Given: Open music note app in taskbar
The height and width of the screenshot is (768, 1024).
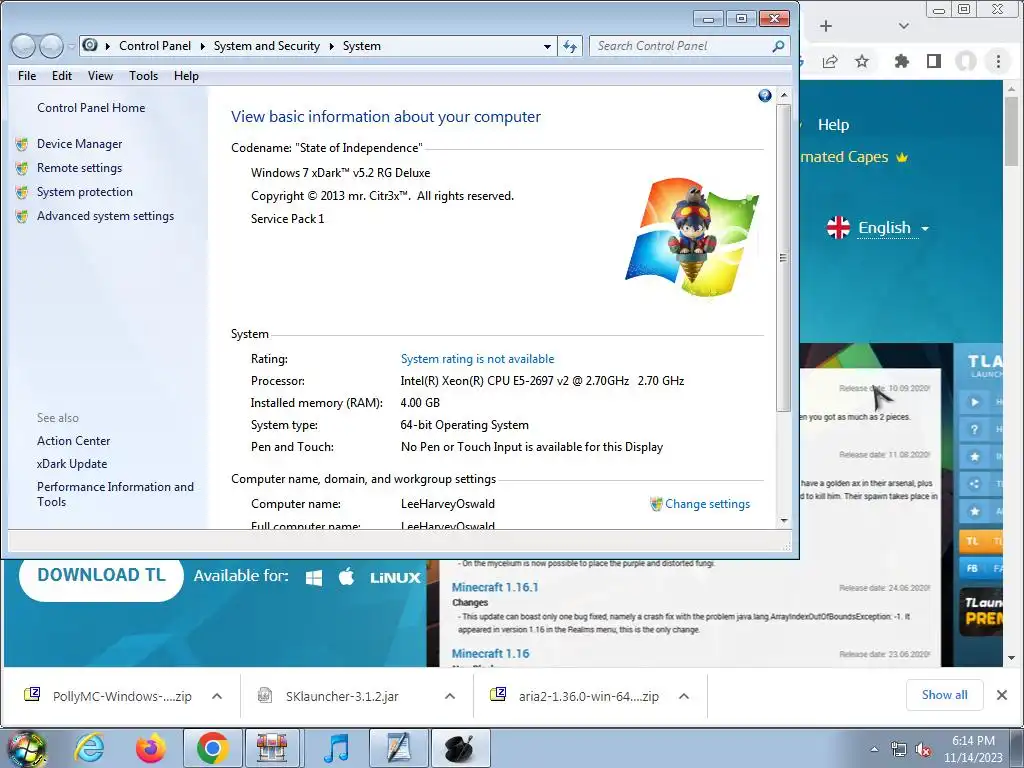Looking at the screenshot, I should pyautogui.click(x=337, y=748).
